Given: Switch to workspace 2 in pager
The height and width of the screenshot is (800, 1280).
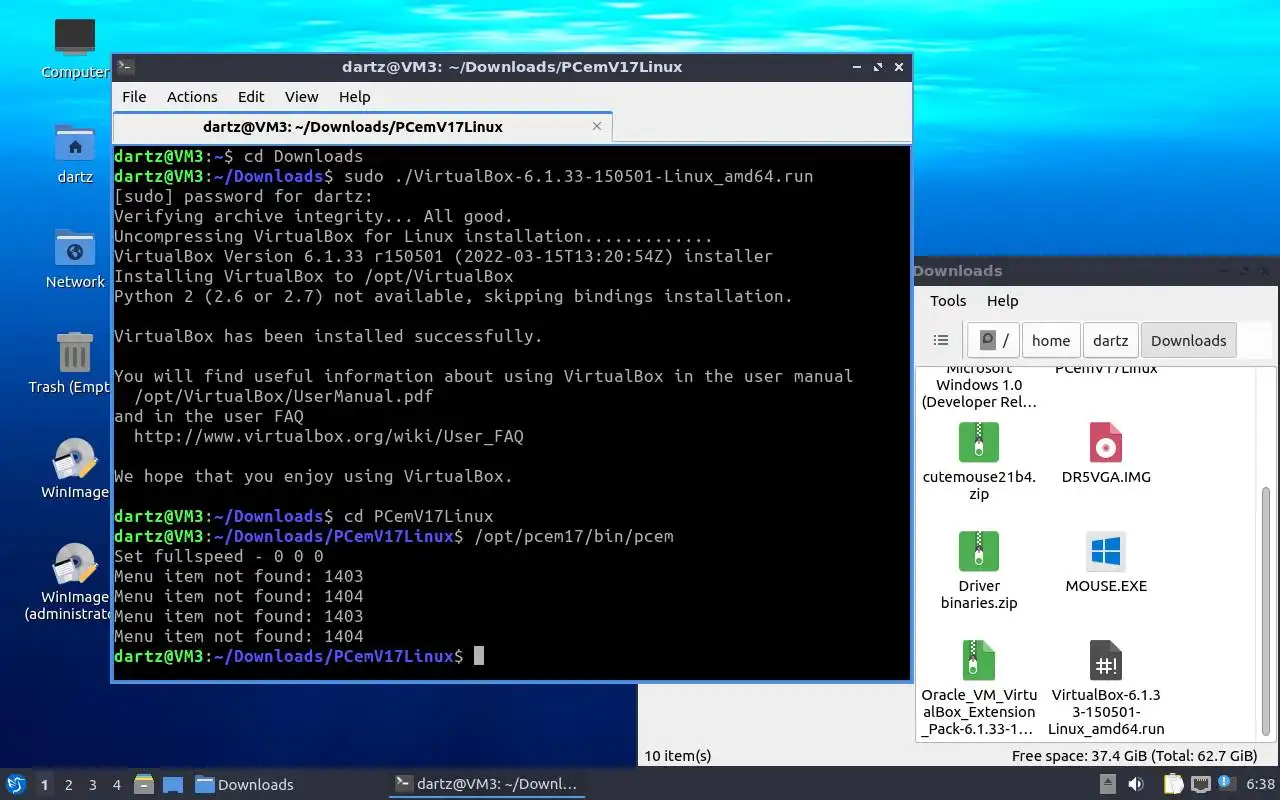Looking at the screenshot, I should point(69,785).
